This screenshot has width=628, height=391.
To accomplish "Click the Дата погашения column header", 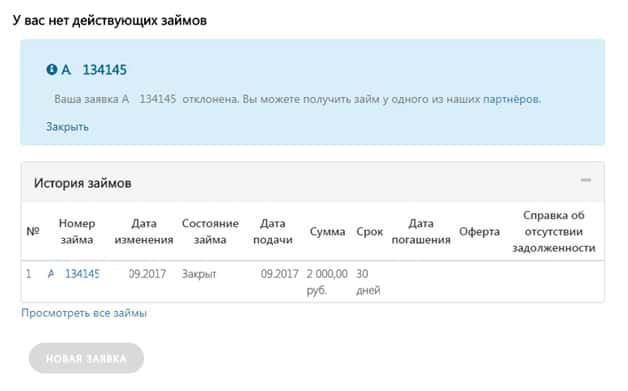I will pyautogui.click(x=421, y=232).
